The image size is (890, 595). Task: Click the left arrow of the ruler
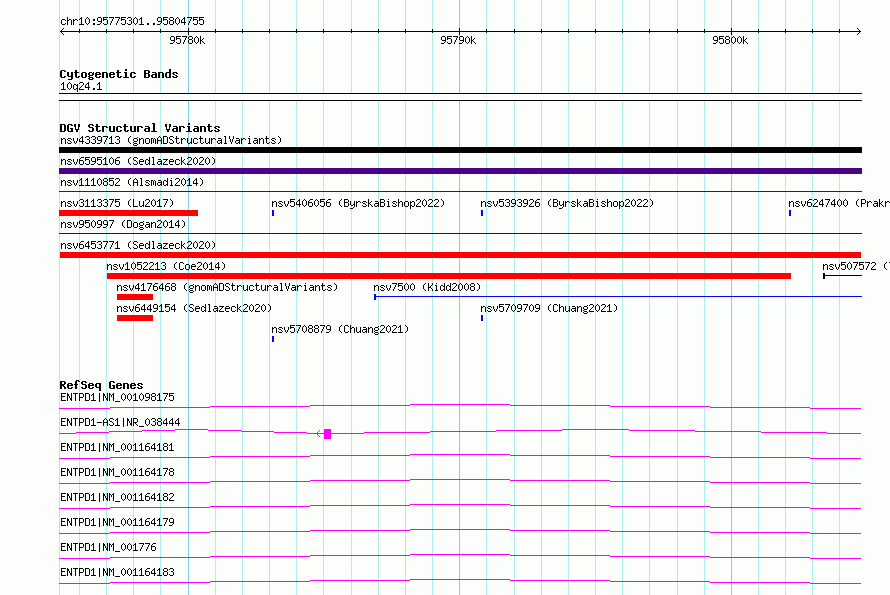pyautogui.click(x=62, y=31)
